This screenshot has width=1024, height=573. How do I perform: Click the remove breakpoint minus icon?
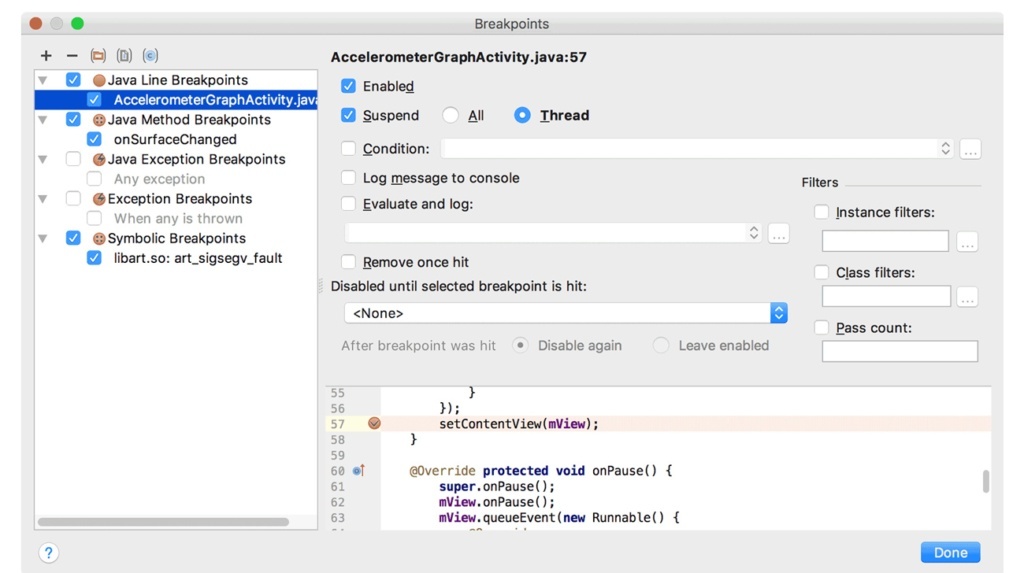coord(72,56)
